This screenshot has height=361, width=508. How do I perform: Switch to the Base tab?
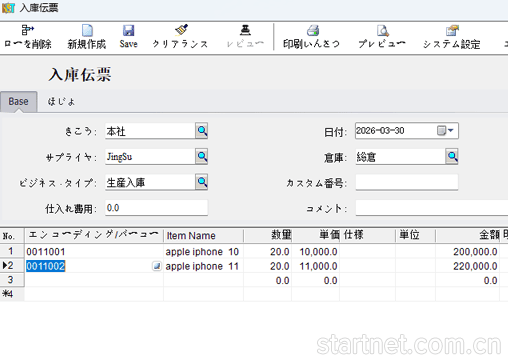tap(18, 101)
